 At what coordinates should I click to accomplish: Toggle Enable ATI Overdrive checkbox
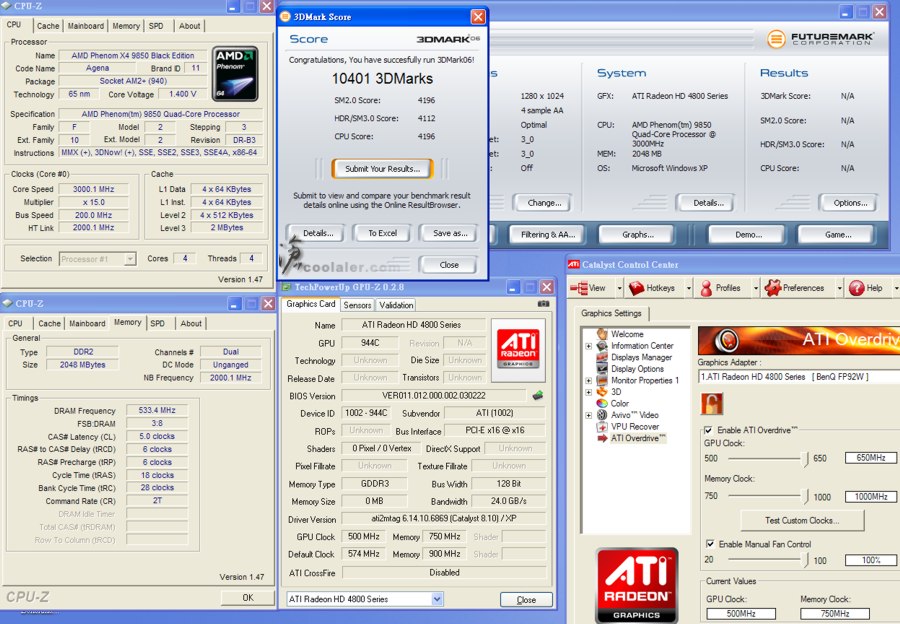pos(709,430)
